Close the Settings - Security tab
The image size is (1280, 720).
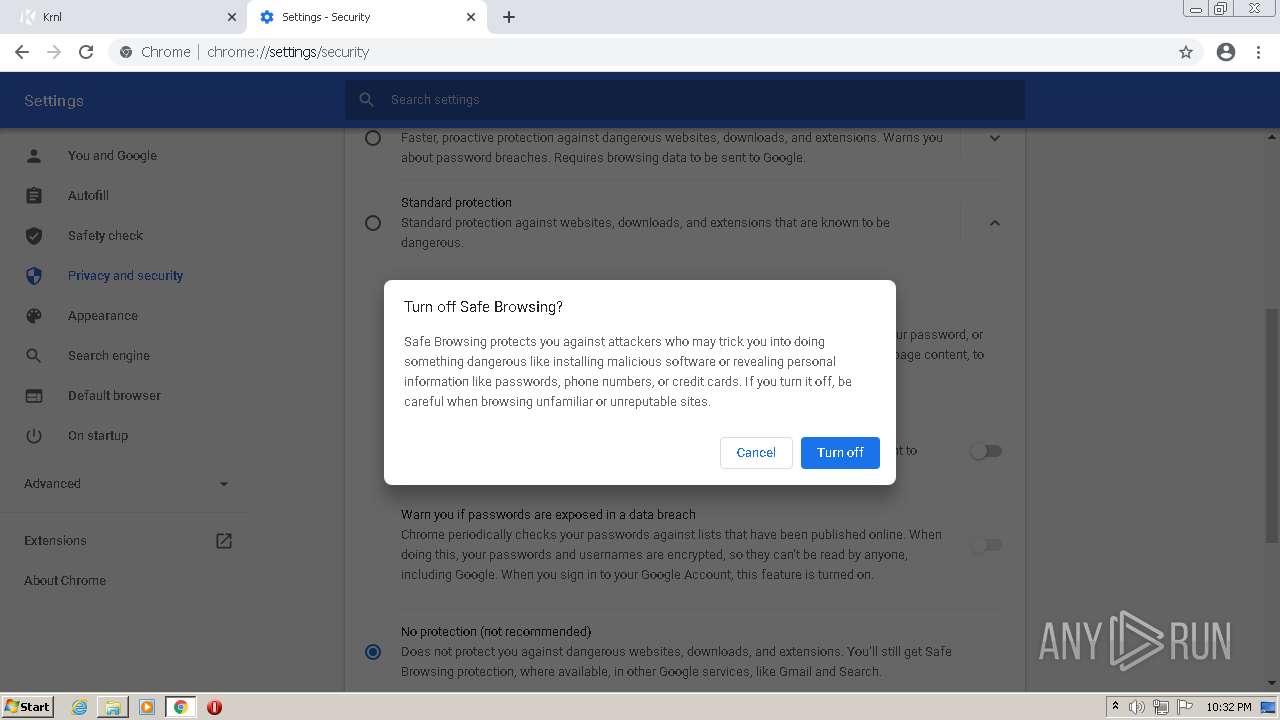coord(471,17)
